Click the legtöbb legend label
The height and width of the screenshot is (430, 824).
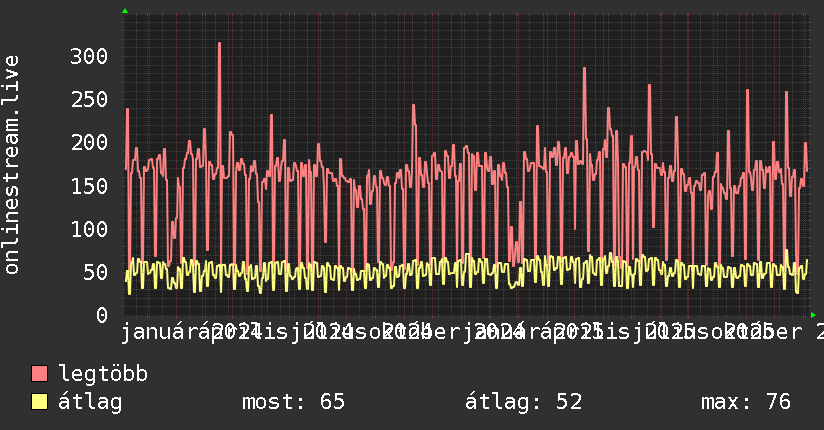[103, 373]
